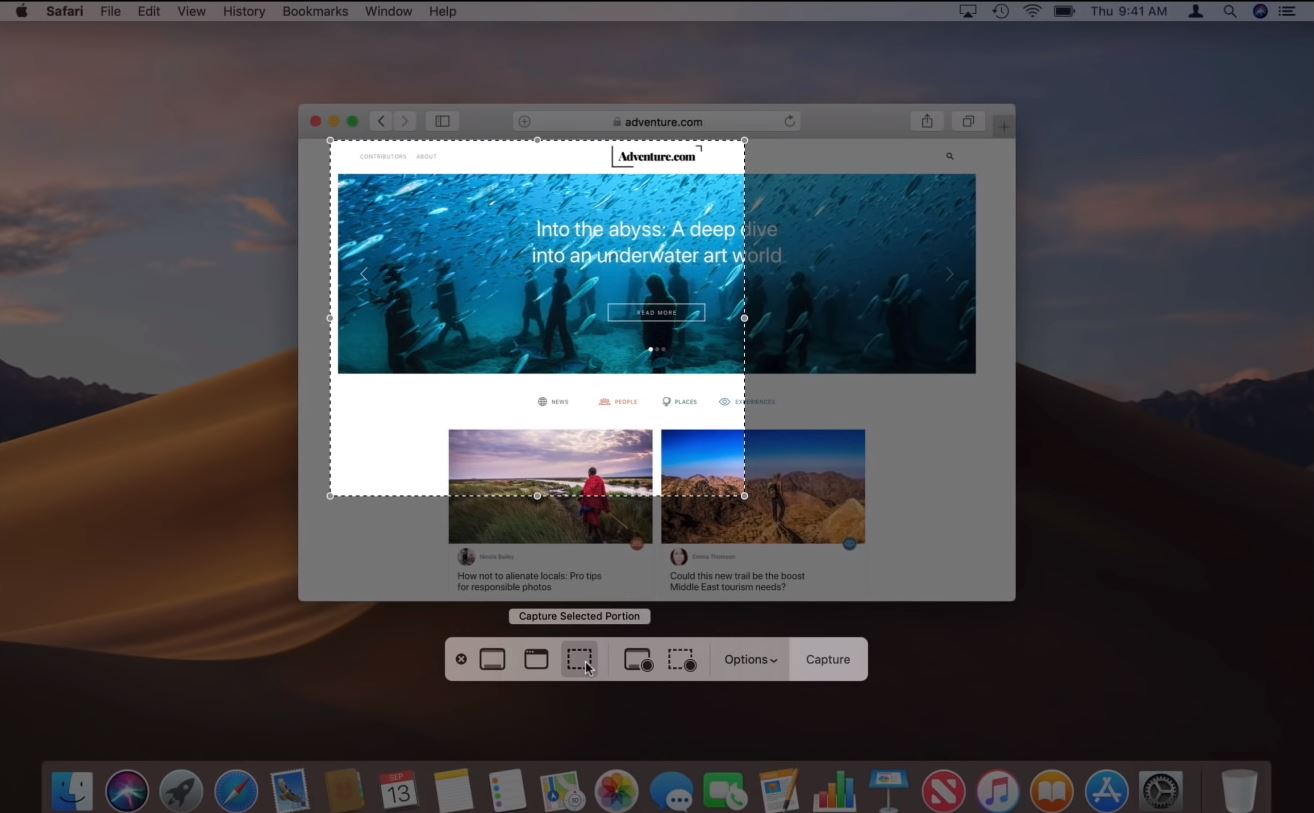1314x813 pixels.
Task: Open the Share menu in Safari
Action: point(925,120)
